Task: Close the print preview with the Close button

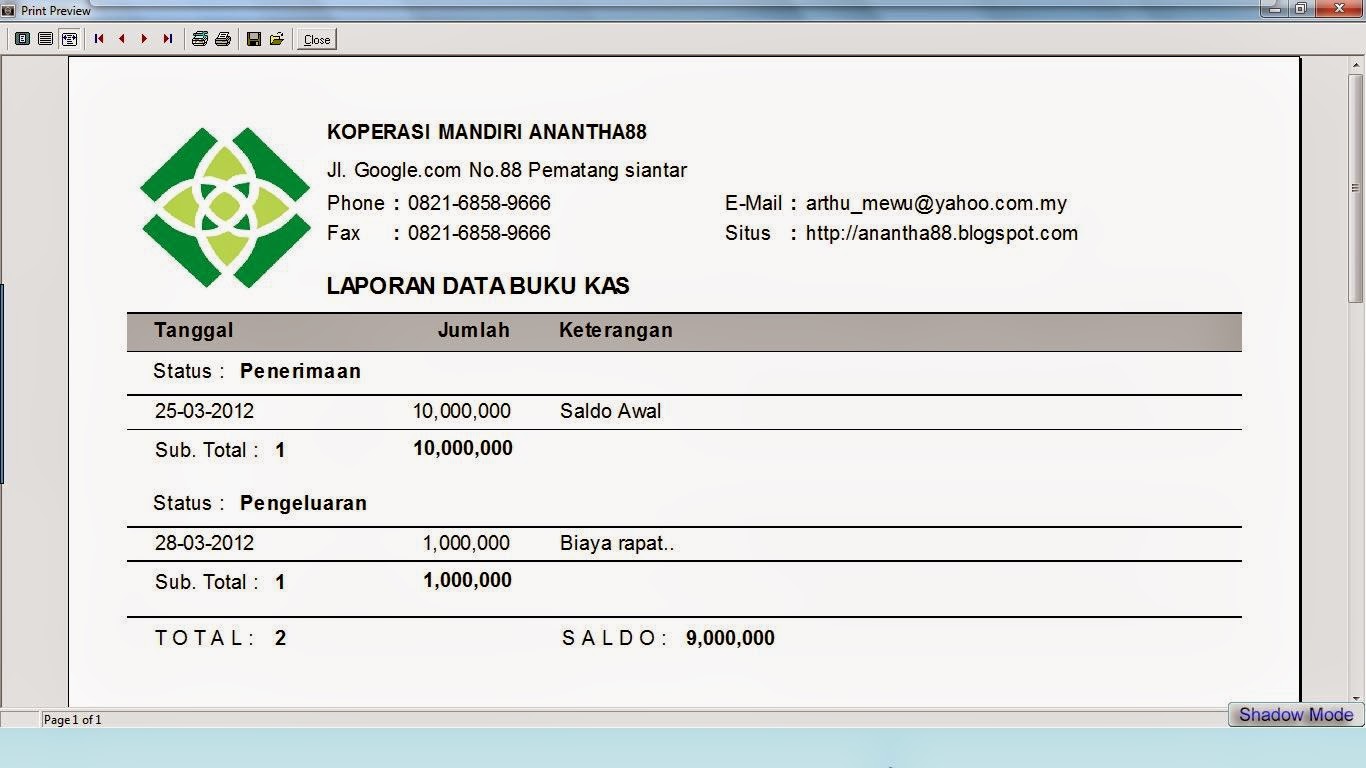Action: coord(317,40)
